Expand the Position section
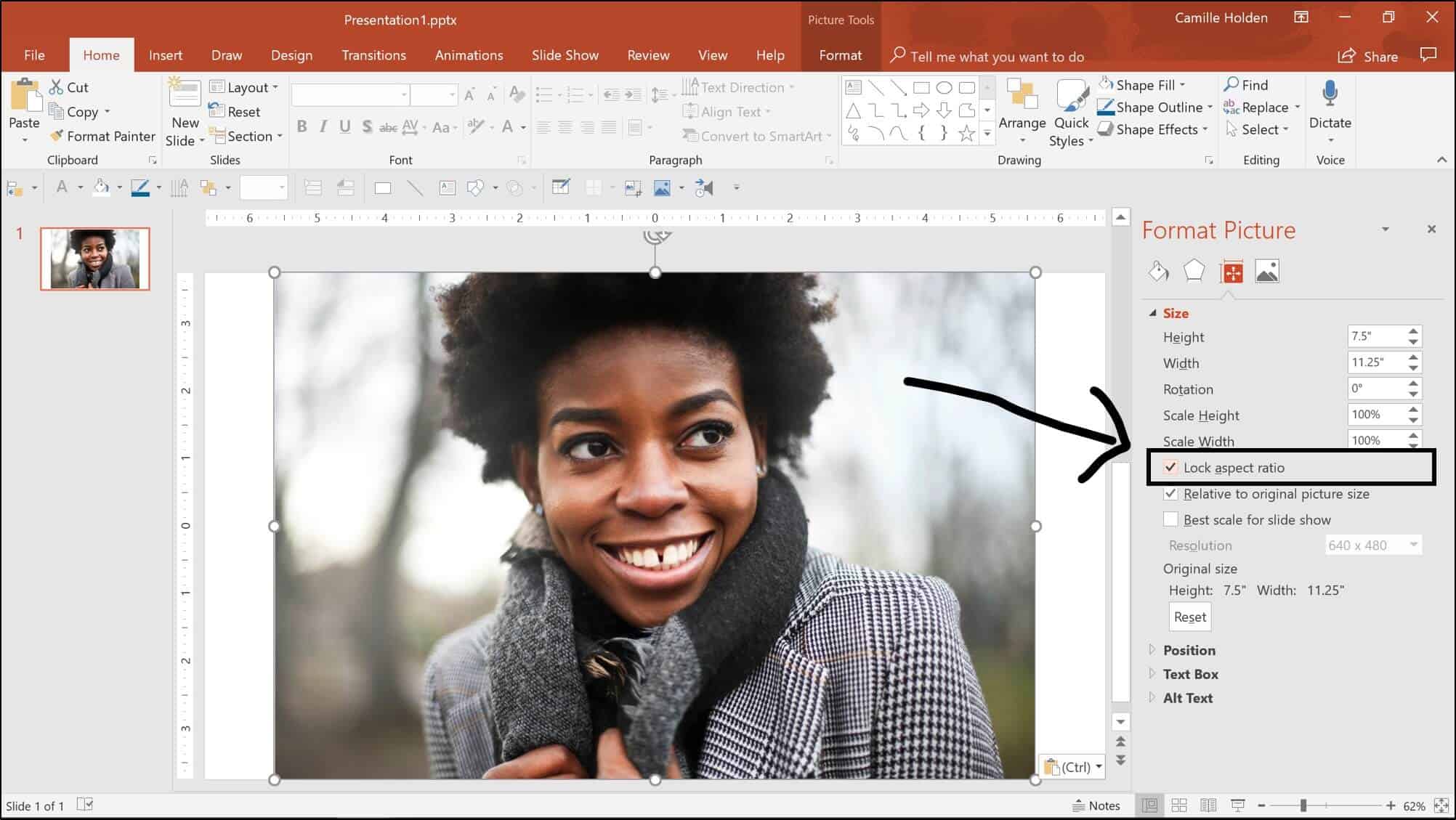The height and width of the screenshot is (820, 1456). click(1152, 650)
